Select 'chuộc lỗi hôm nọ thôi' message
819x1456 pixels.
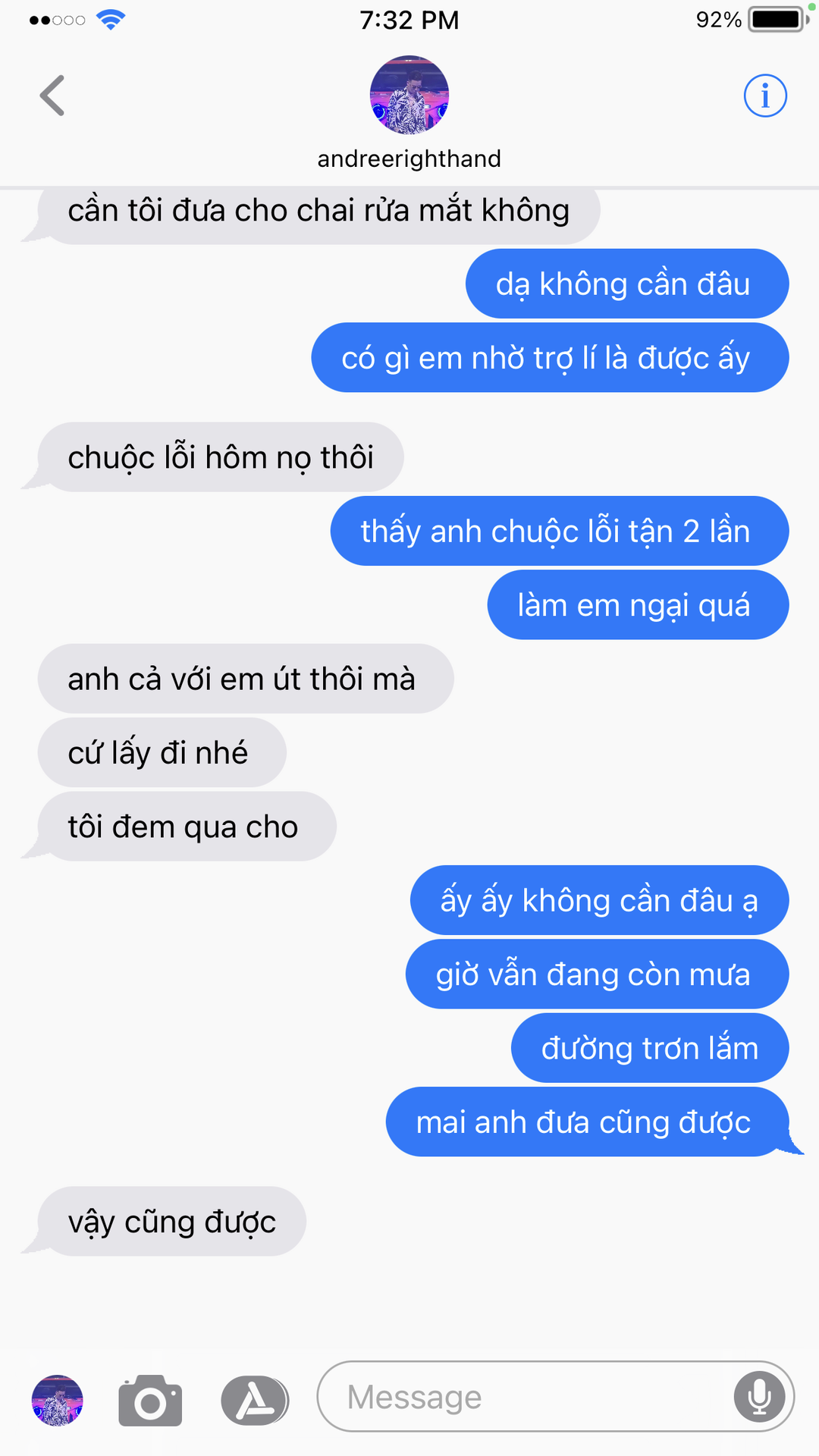pos(221,457)
